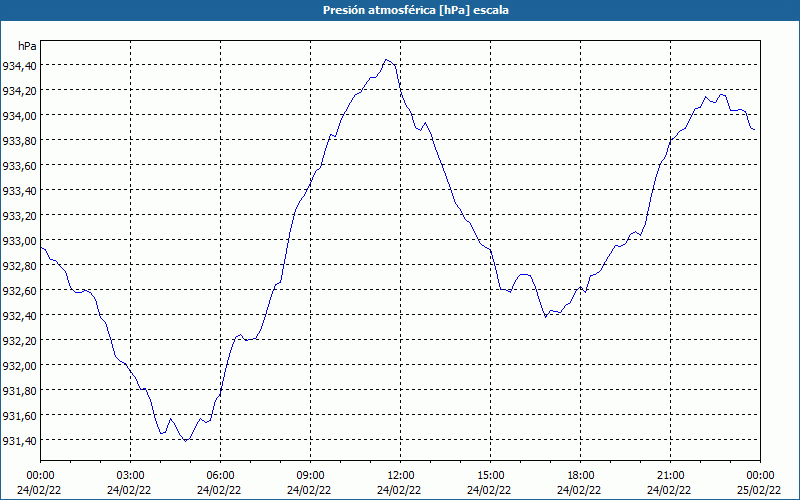The width and height of the screenshot is (800, 500).
Task: Select the 21:00 24/02/22 time label
Action: pyautogui.click(x=669, y=483)
